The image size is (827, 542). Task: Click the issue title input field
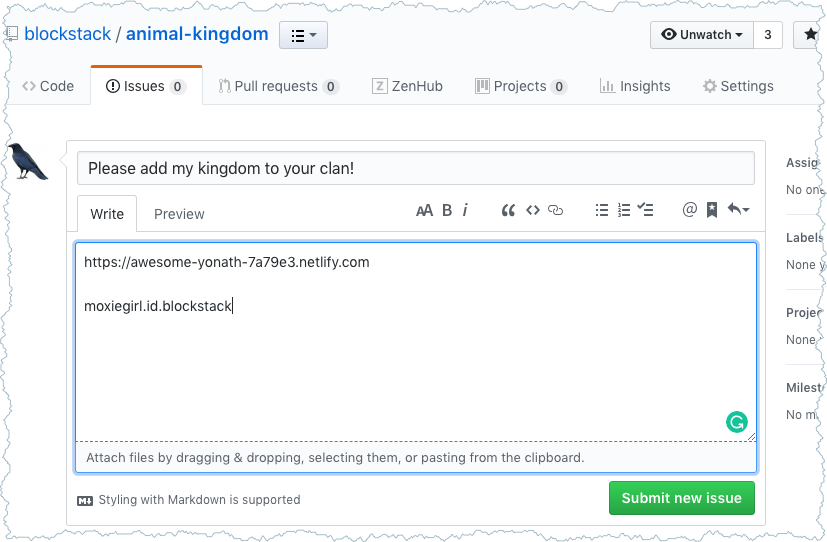tap(416, 168)
